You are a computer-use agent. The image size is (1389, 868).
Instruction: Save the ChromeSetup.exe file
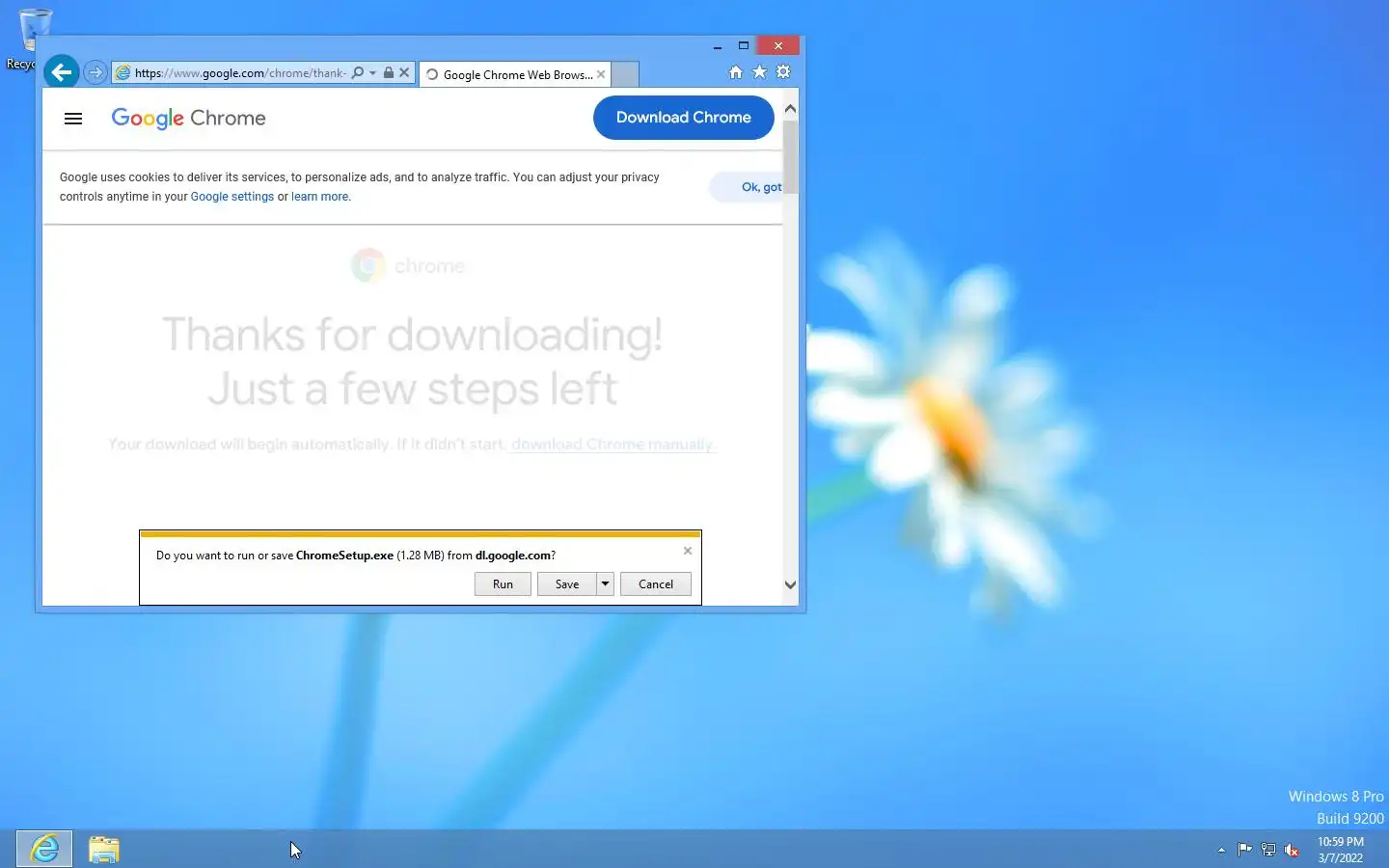pos(567,584)
